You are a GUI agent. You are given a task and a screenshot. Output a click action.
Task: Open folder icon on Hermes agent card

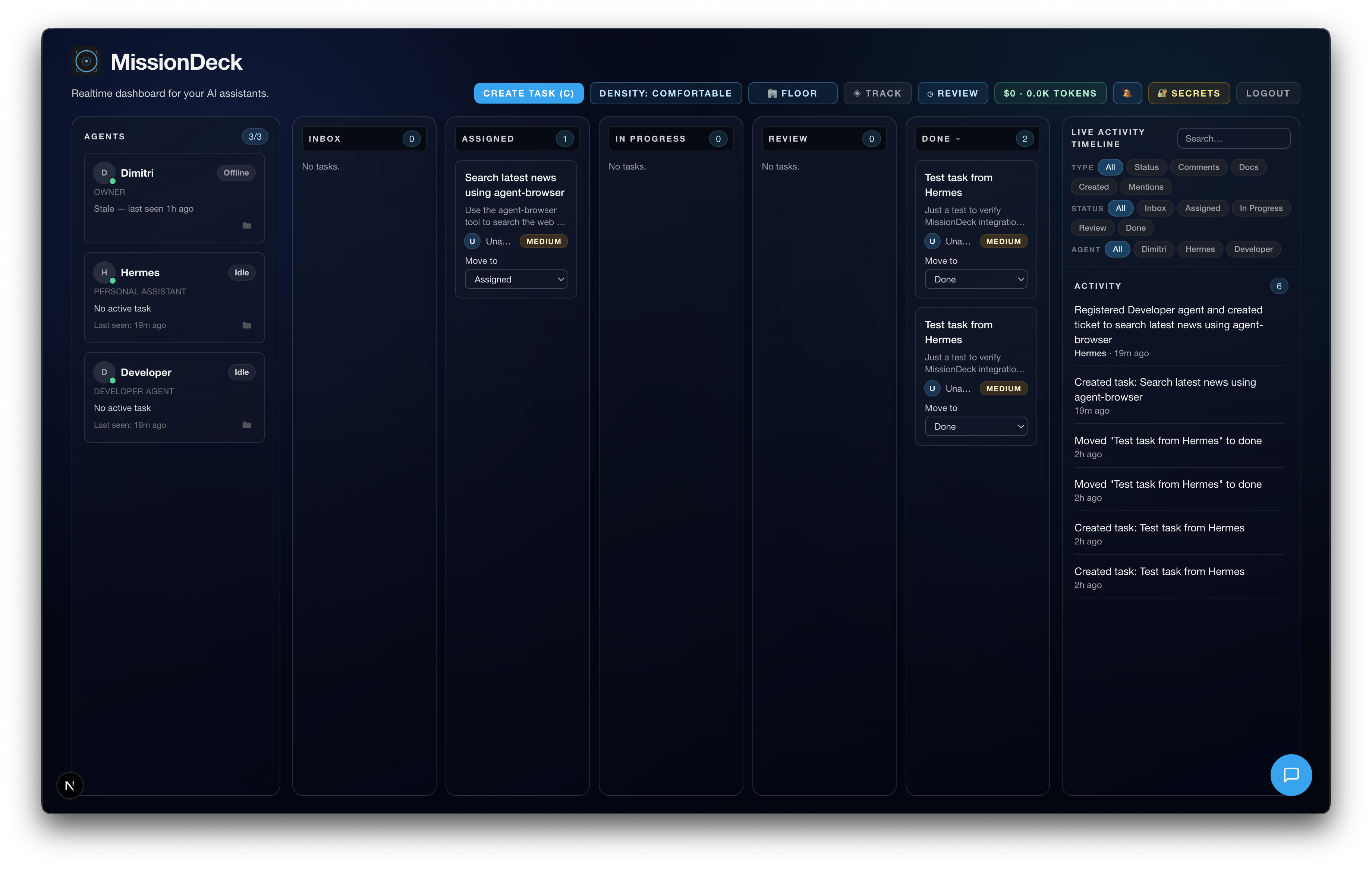[x=247, y=325]
